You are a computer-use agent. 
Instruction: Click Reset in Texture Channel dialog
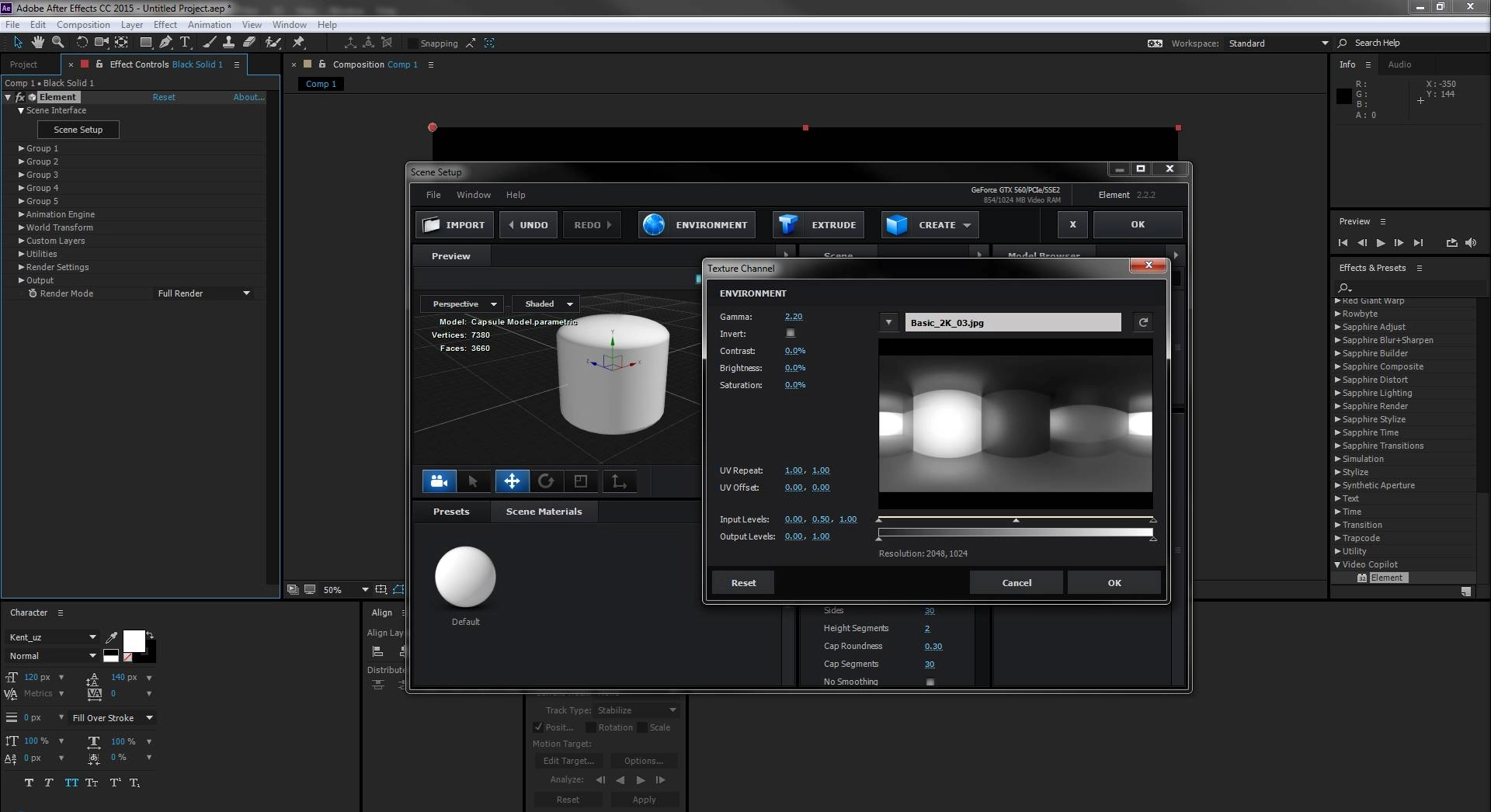[743, 583]
